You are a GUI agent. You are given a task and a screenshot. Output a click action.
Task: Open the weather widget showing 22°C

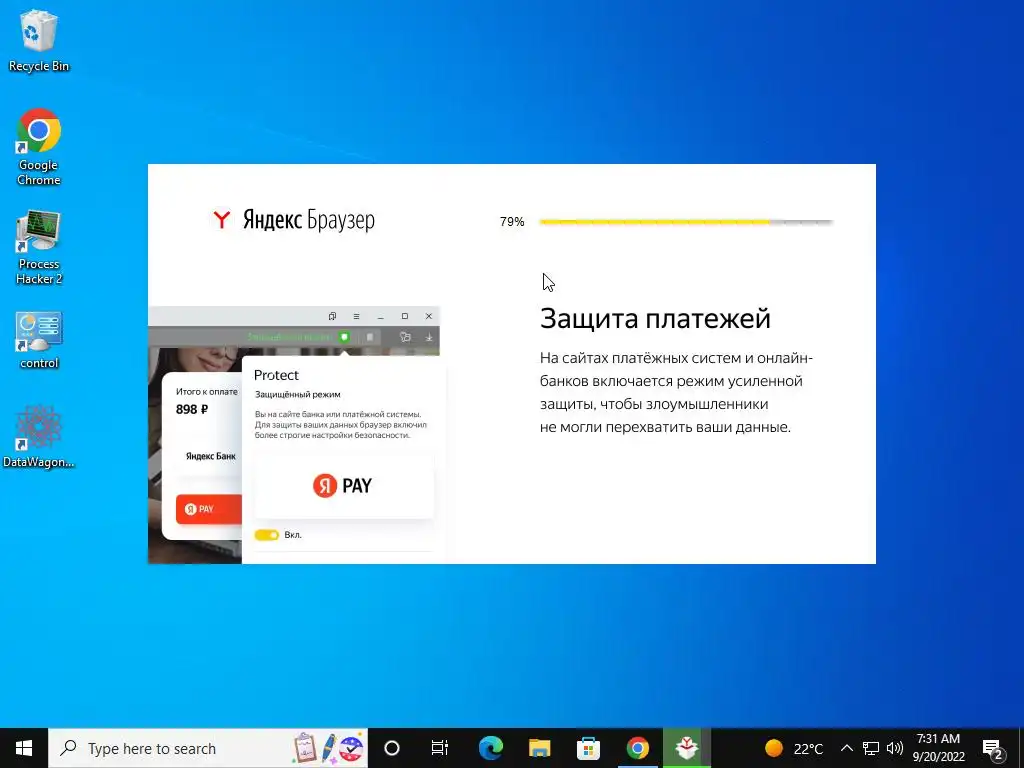click(x=794, y=748)
